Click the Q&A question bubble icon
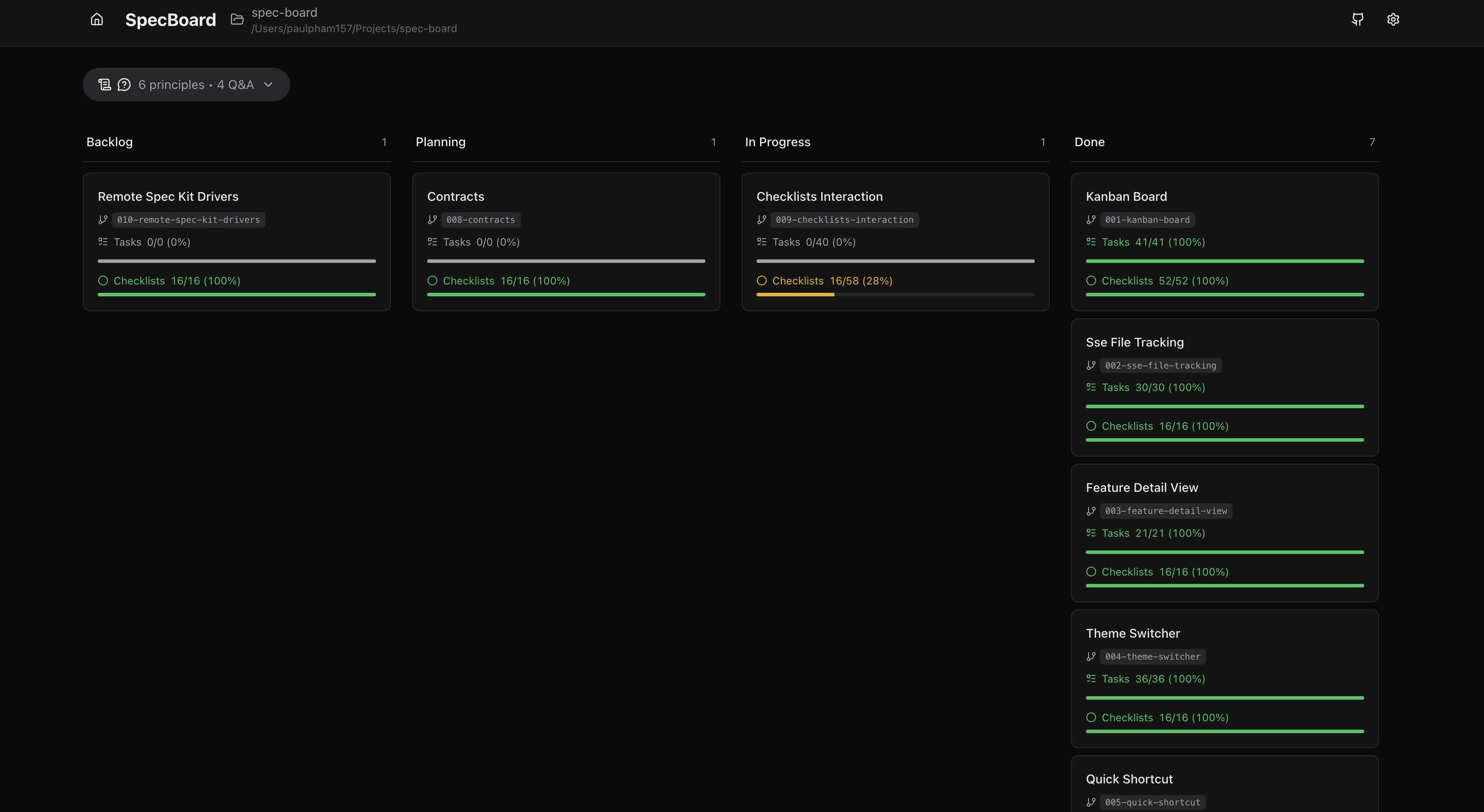Screen dimensions: 1484x812 (x=124, y=84)
